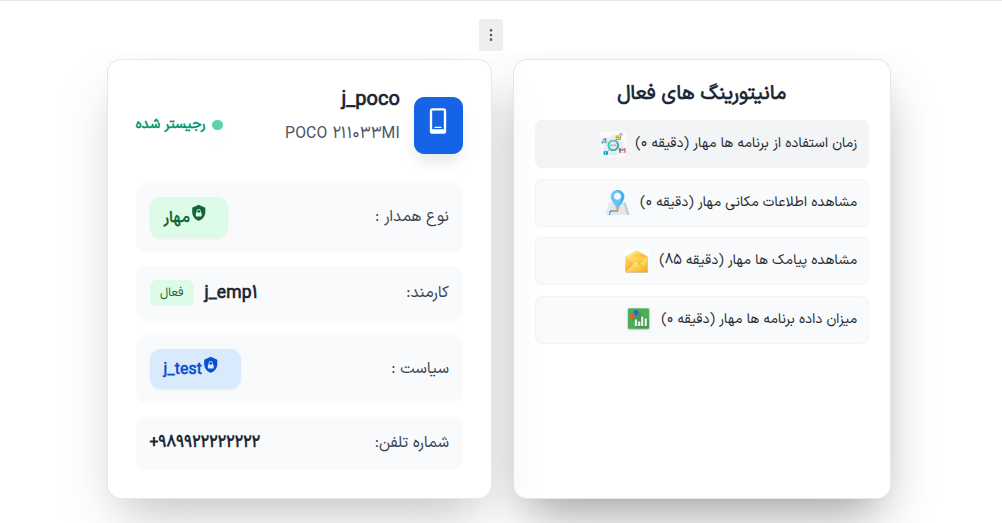Click the فعال status badge
1002x523 pixels.
tap(172, 293)
